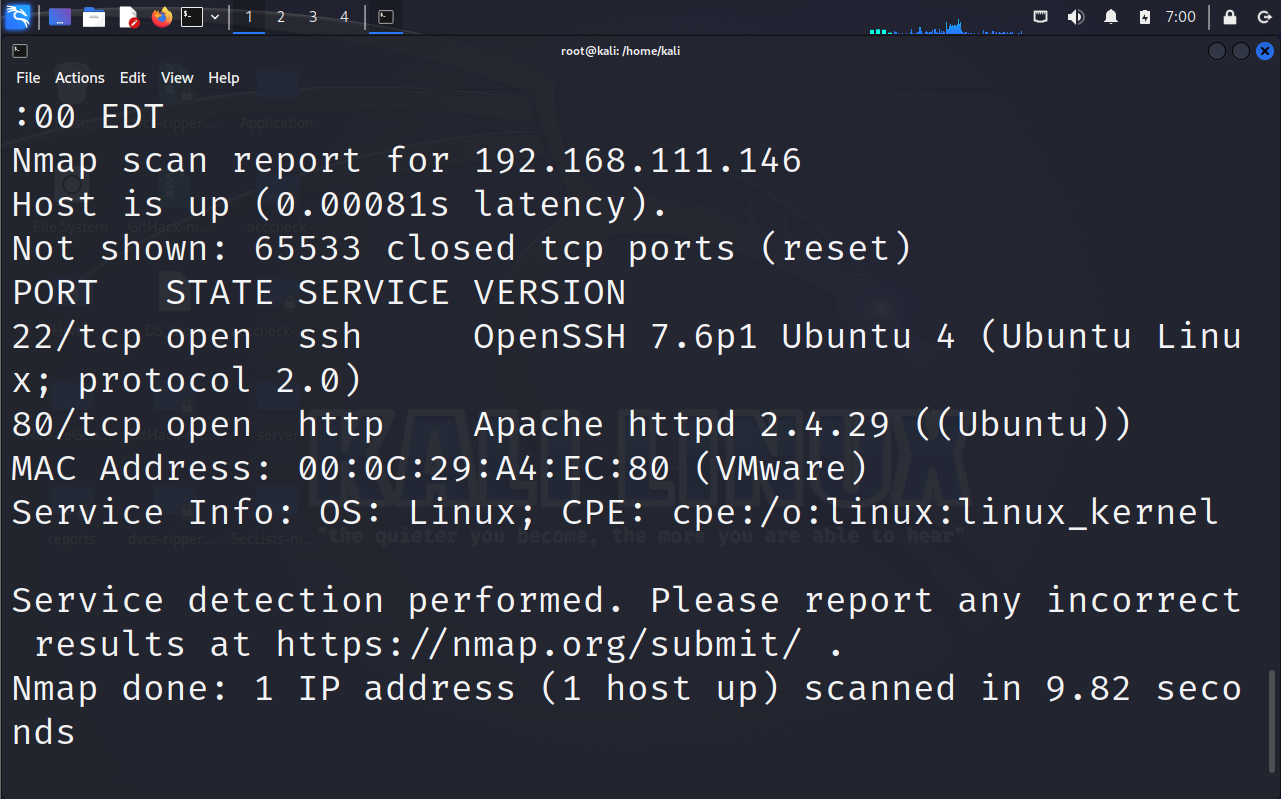The image size is (1281, 799).
Task: Open the Help menu
Action: tap(224, 78)
